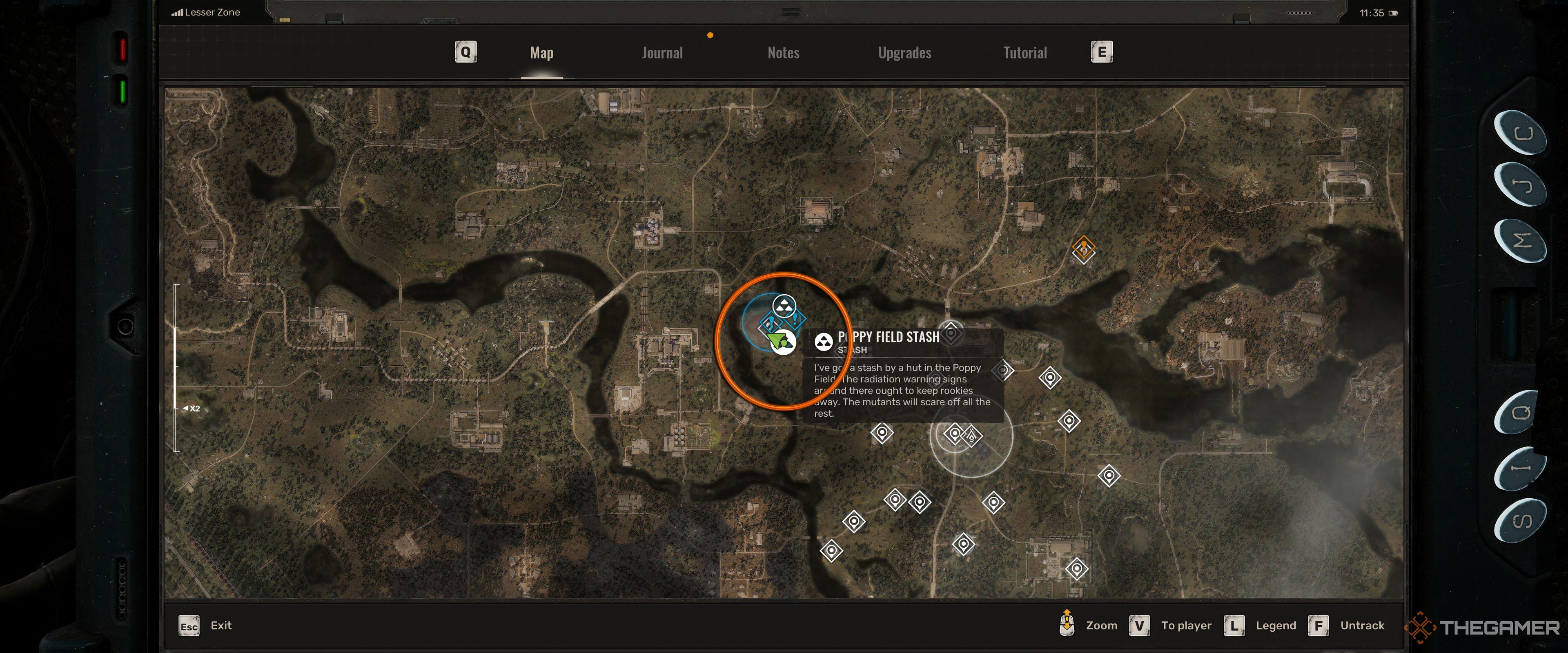
Task: Click the Map tab
Action: [541, 52]
